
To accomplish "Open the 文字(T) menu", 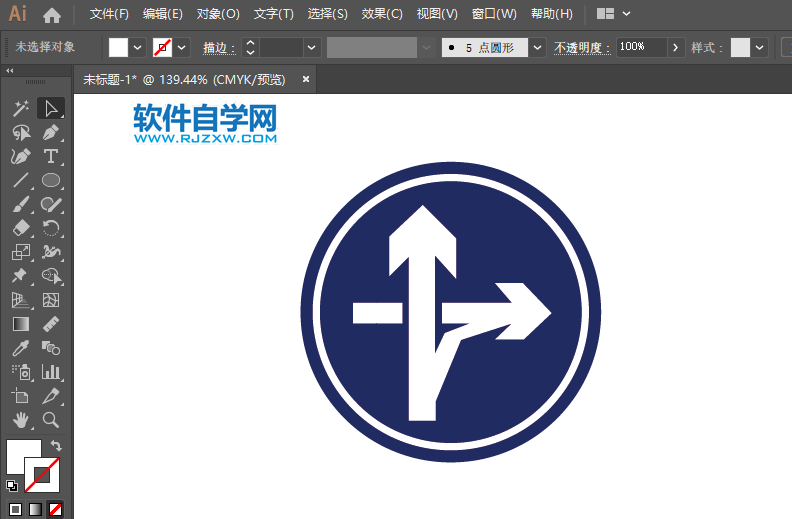I will [273, 14].
